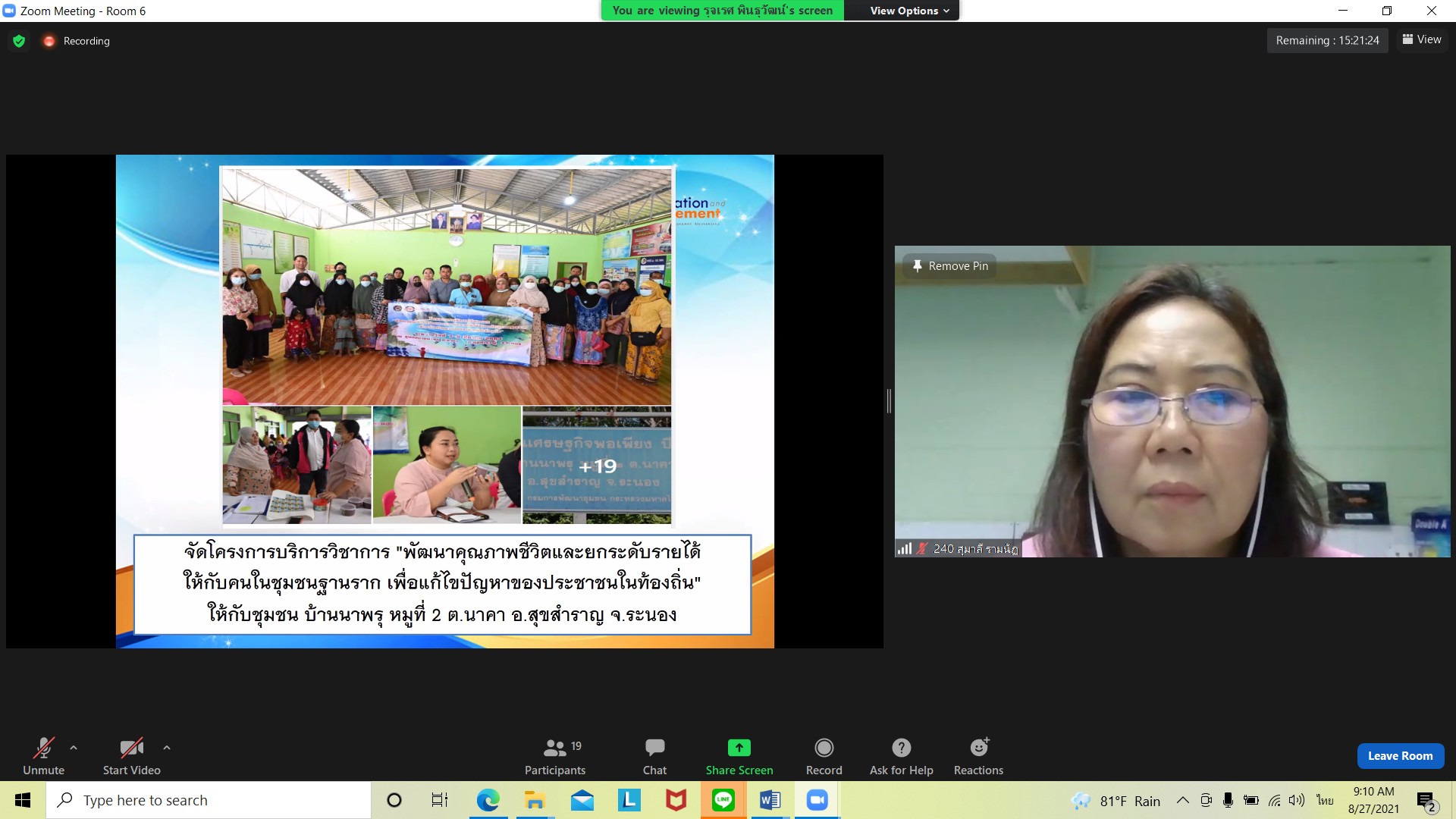Click the green Share Screen icon
This screenshot has width=1456, height=819.
coord(739,748)
